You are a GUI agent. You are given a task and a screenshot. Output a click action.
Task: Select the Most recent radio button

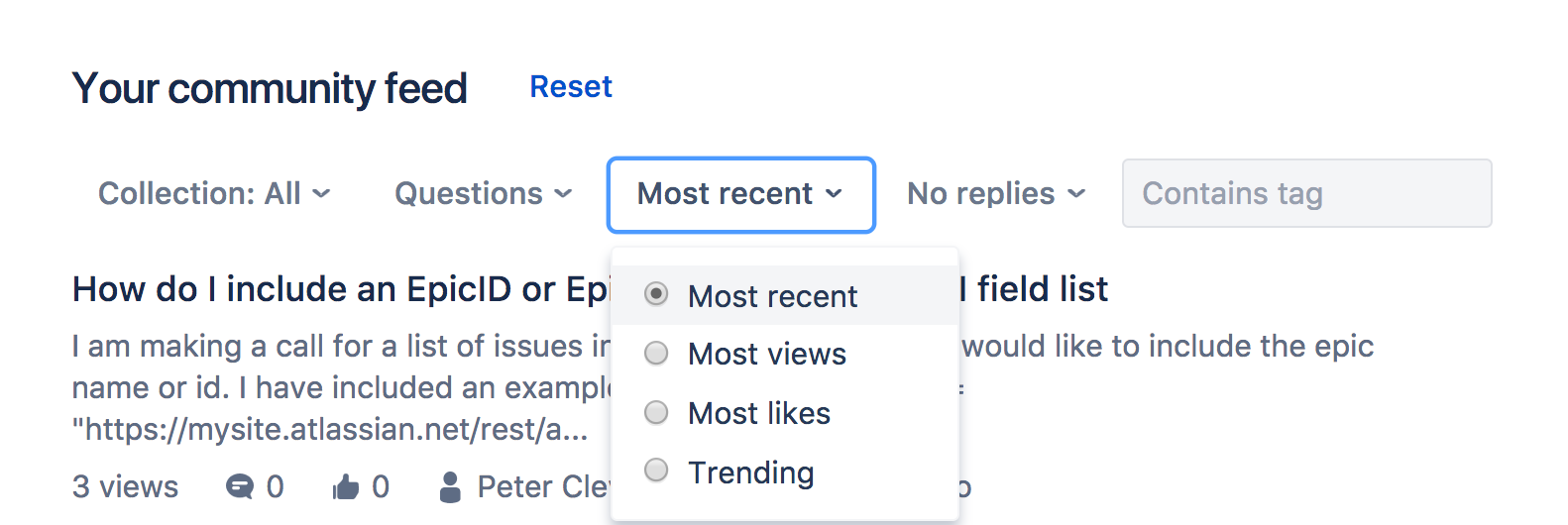(x=656, y=294)
